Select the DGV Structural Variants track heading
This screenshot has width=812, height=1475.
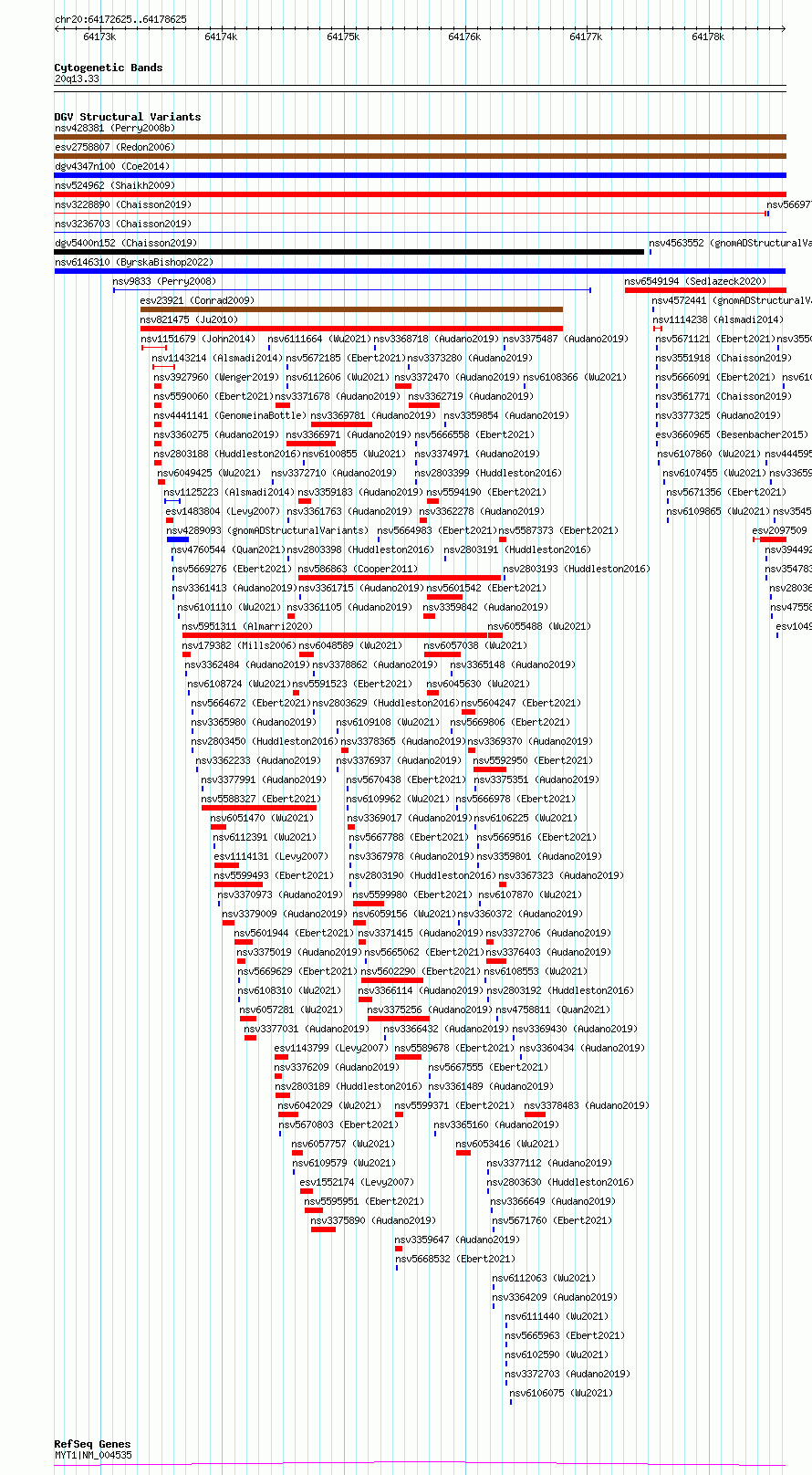tap(128, 117)
